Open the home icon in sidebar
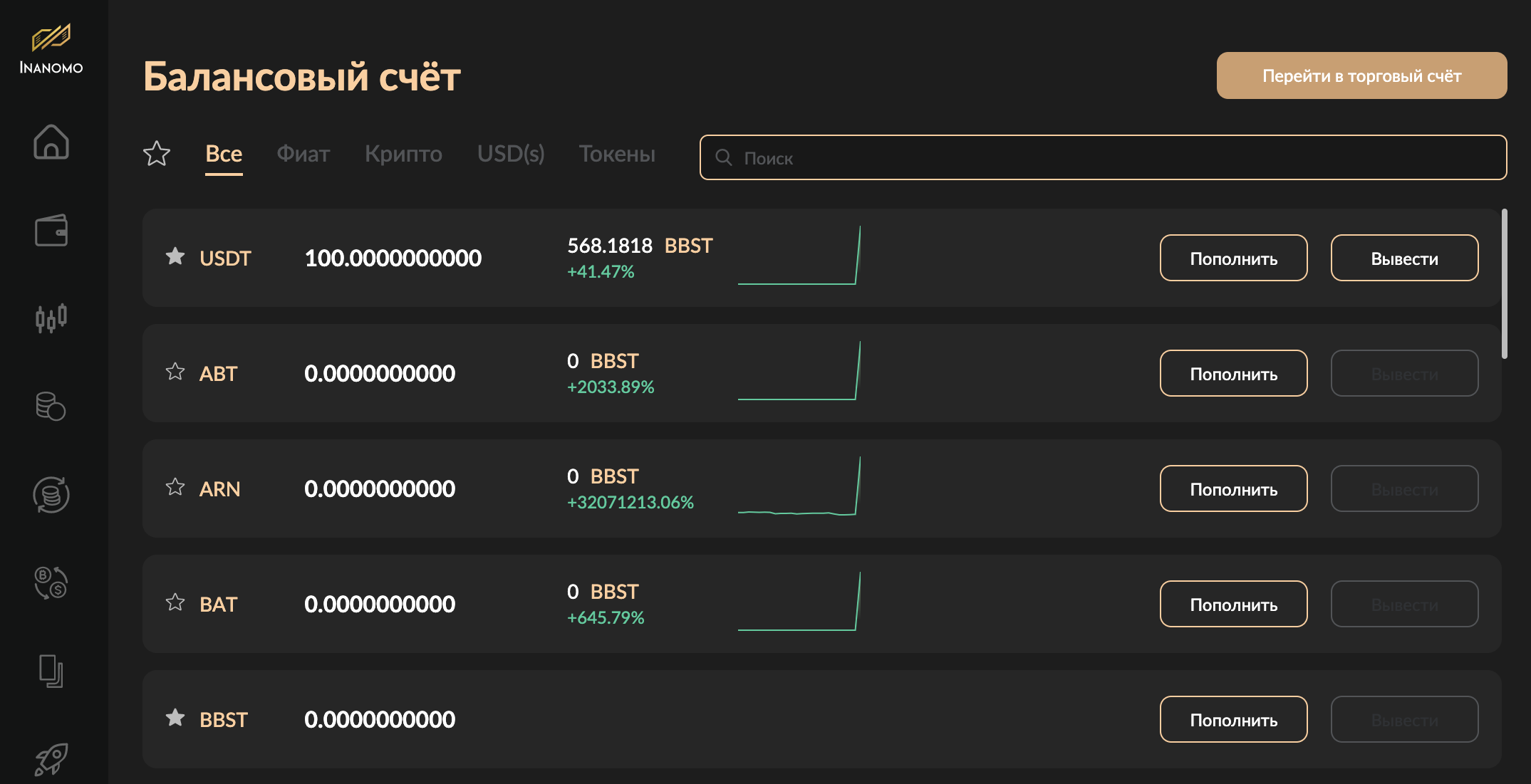 [x=51, y=142]
